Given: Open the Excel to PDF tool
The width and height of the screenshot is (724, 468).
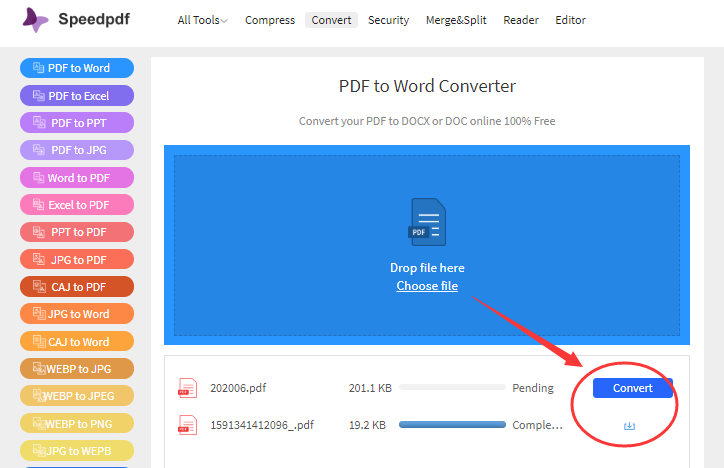Looking at the screenshot, I should (77, 205).
